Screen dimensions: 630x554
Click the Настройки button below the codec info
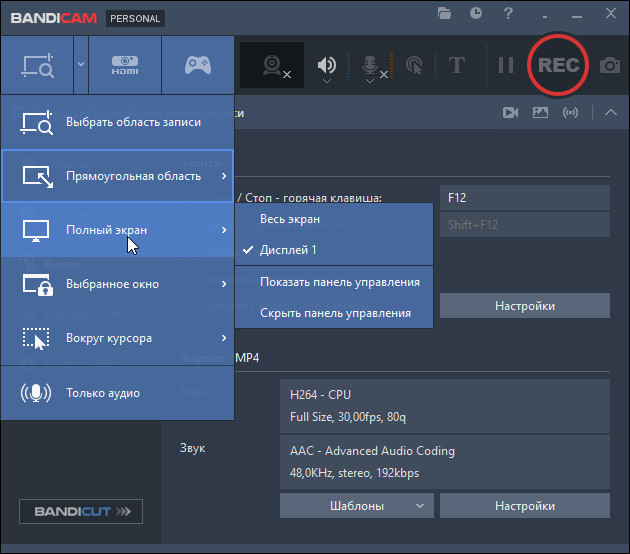click(x=524, y=506)
